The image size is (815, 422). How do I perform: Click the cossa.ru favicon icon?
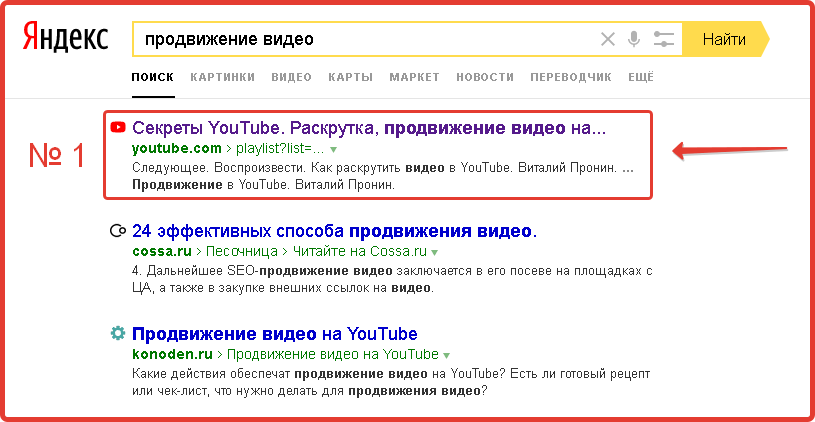119,231
